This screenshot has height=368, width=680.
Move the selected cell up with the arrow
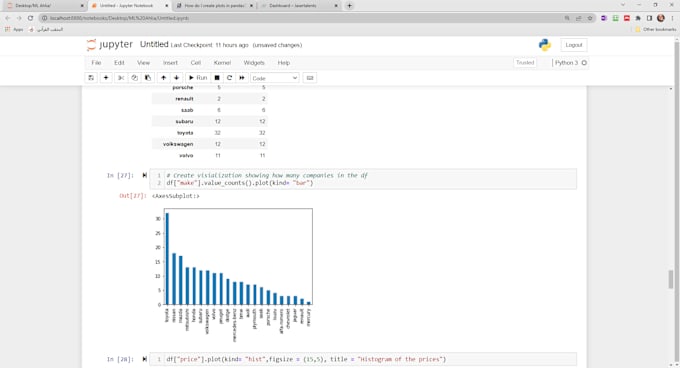pos(163,78)
